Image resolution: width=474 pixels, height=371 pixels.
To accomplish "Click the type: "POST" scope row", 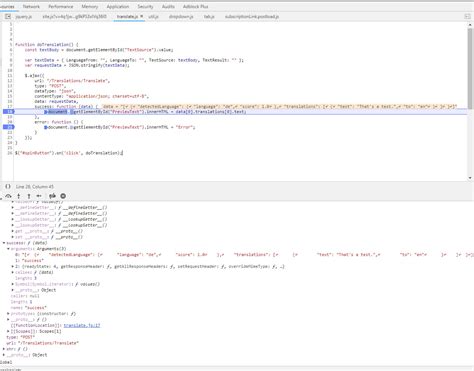I will click(x=20, y=337).
